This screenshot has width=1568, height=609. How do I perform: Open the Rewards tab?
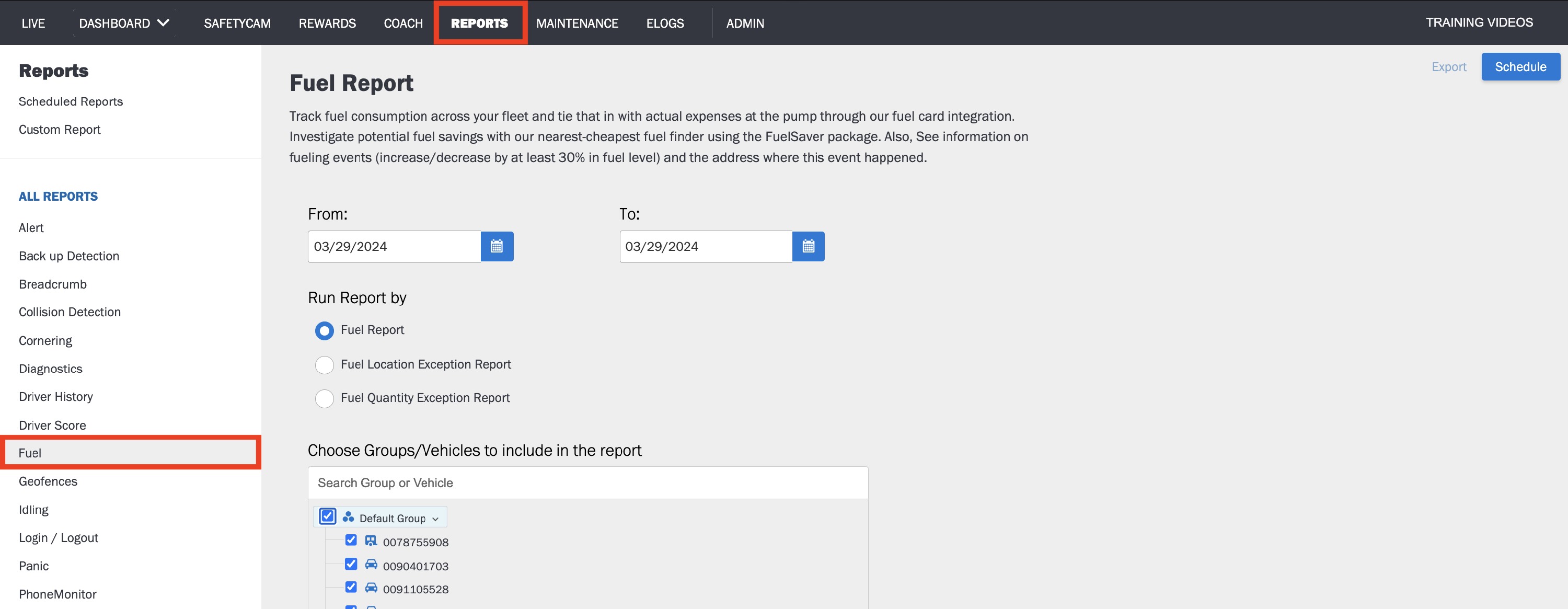[x=328, y=23]
